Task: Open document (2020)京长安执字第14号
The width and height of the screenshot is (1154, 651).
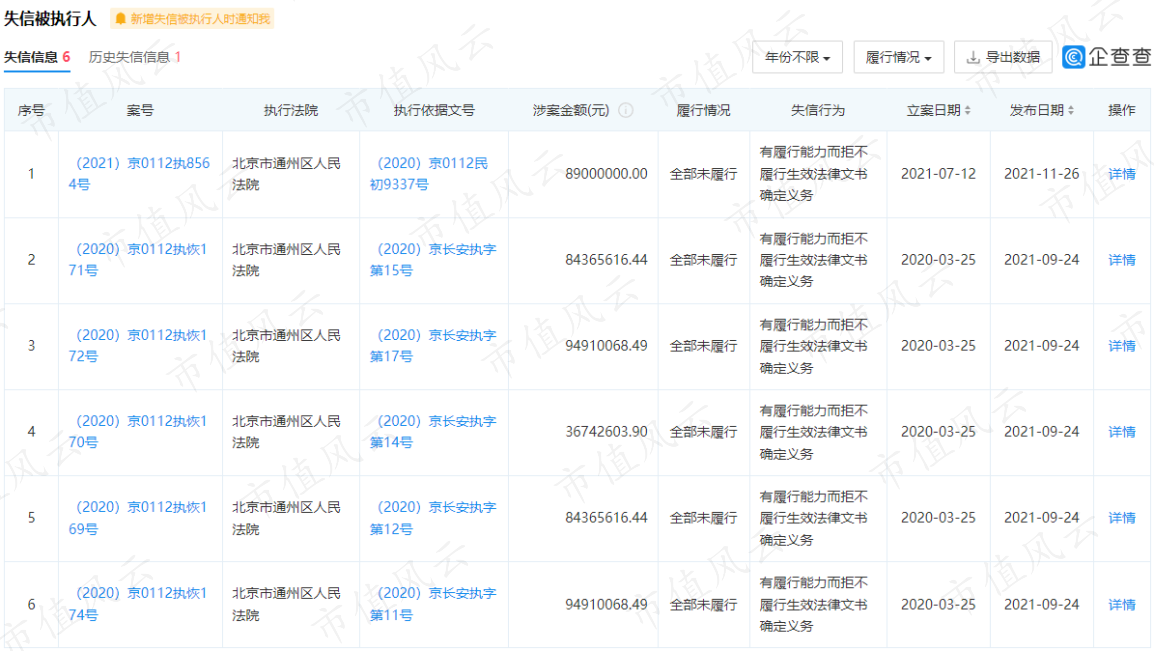Action: tap(433, 432)
